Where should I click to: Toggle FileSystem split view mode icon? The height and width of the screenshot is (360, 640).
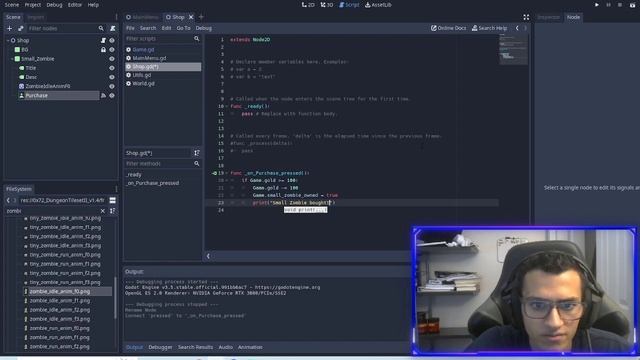[113, 200]
